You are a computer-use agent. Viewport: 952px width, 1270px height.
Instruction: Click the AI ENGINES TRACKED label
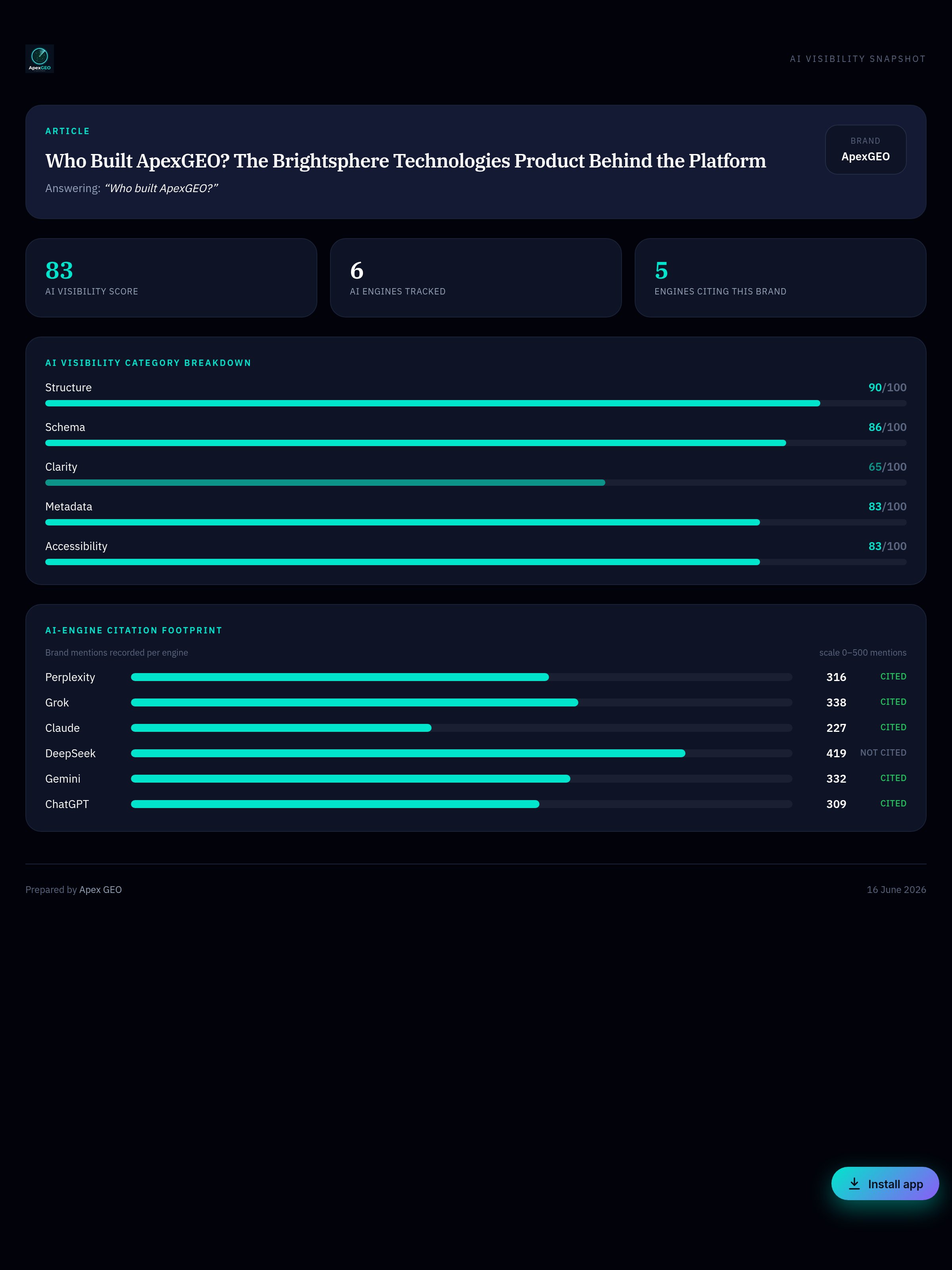(398, 292)
